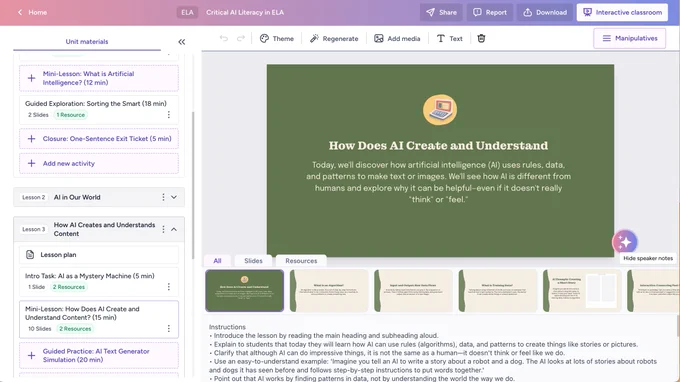Open the Share button

[441, 13]
